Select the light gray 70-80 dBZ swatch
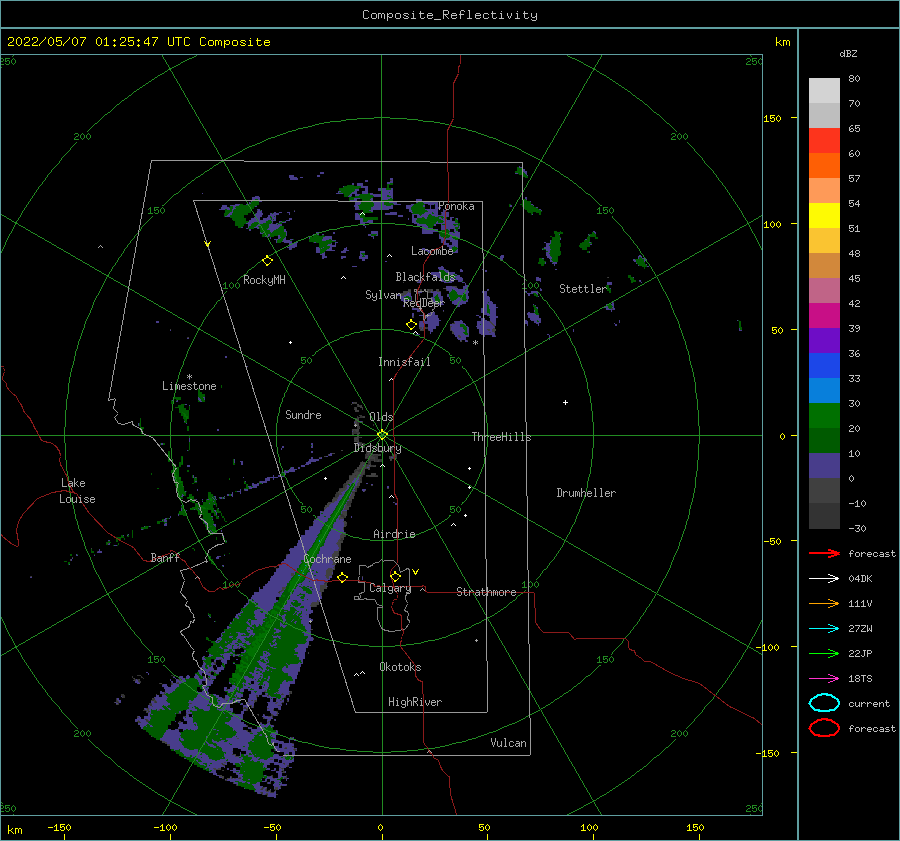900x841 pixels. [824, 91]
